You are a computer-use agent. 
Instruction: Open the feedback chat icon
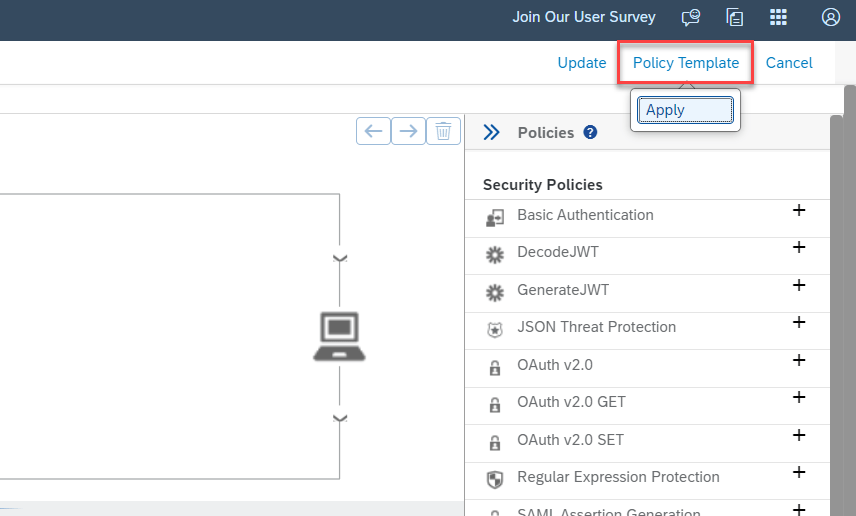click(690, 17)
